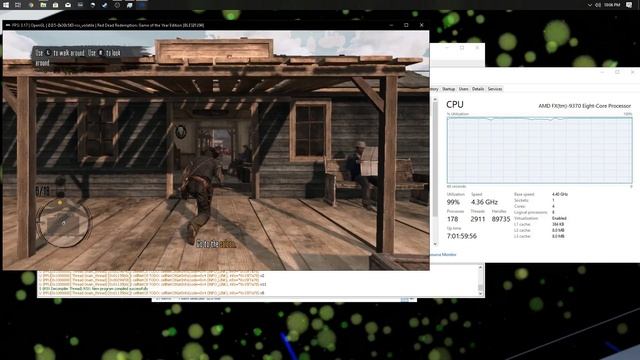Close the Red Dead Redemption emulator window
The image size is (640, 360).
tap(422, 25)
